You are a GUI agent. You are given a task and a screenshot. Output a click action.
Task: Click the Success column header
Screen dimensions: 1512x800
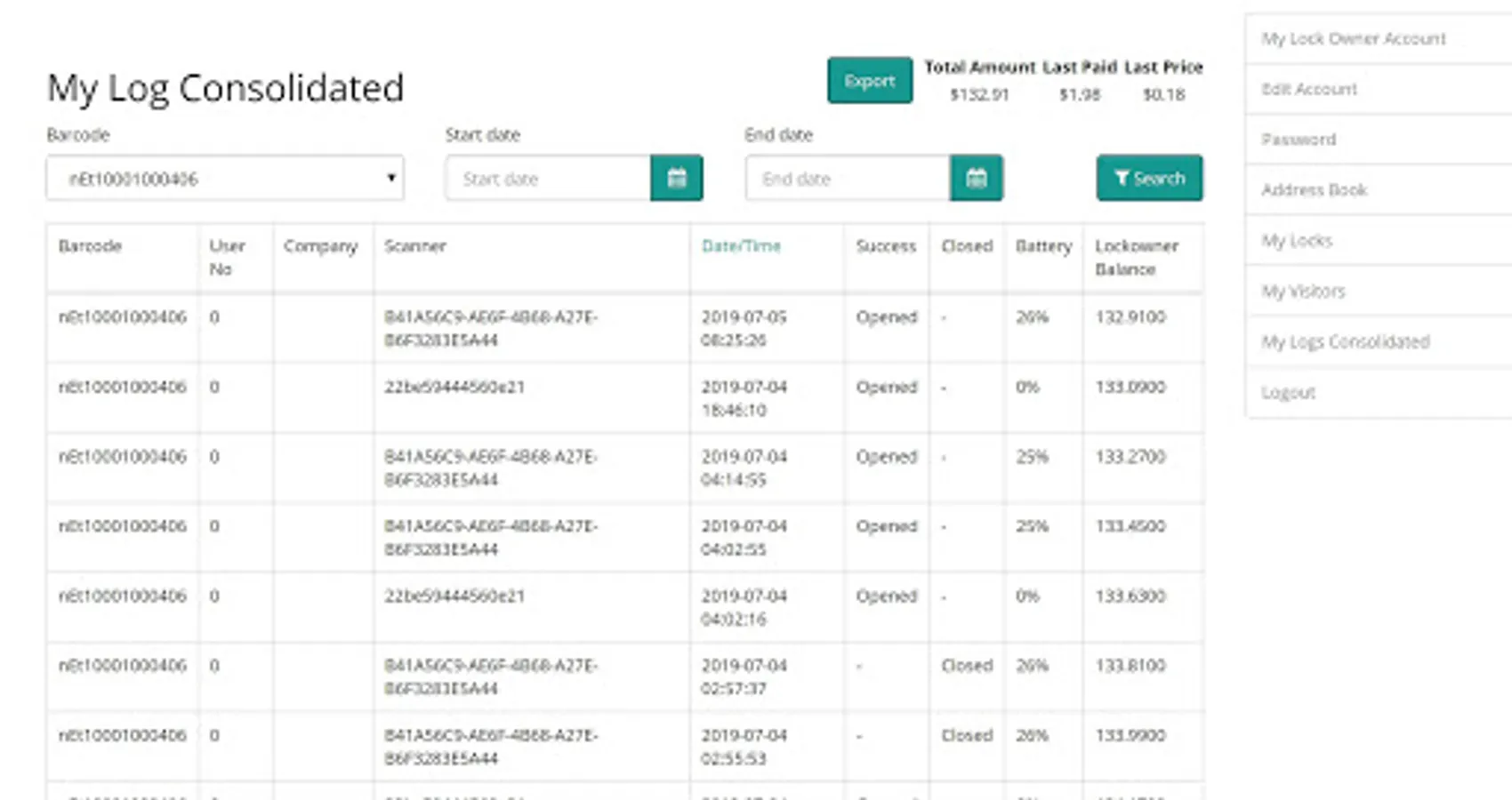886,246
